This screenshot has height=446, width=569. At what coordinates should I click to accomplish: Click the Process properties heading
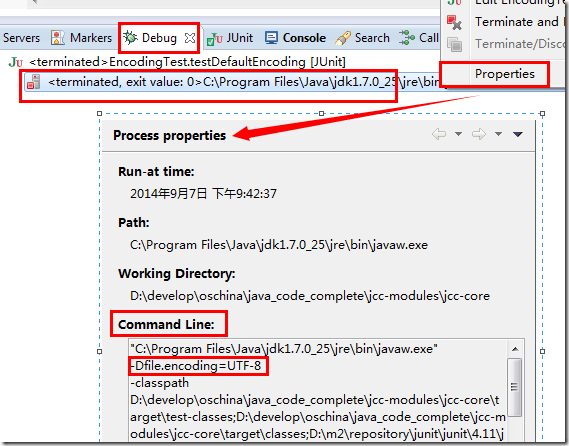point(169,135)
